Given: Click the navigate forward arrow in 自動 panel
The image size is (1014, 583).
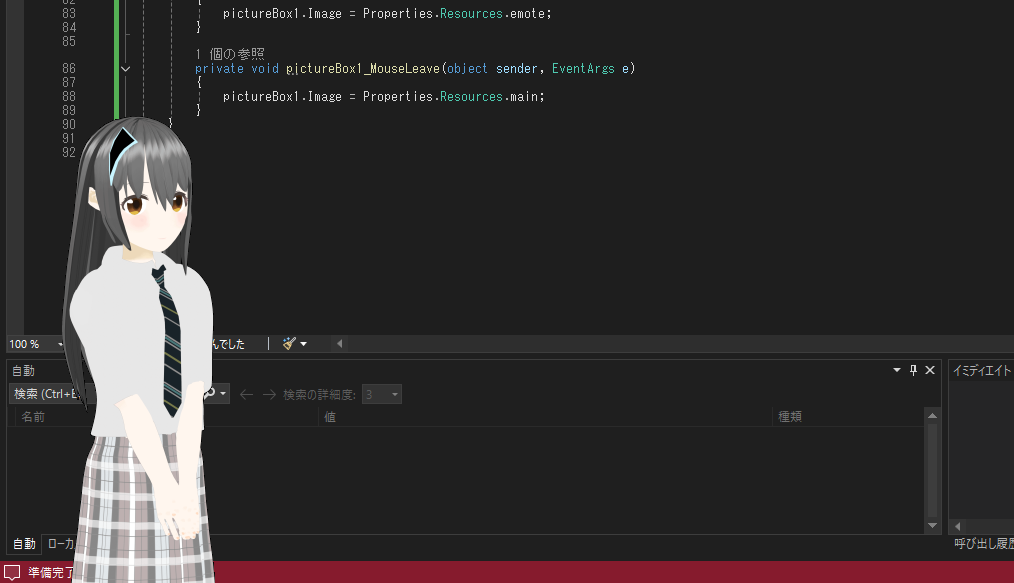Looking at the screenshot, I should pyautogui.click(x=268, y=395).
